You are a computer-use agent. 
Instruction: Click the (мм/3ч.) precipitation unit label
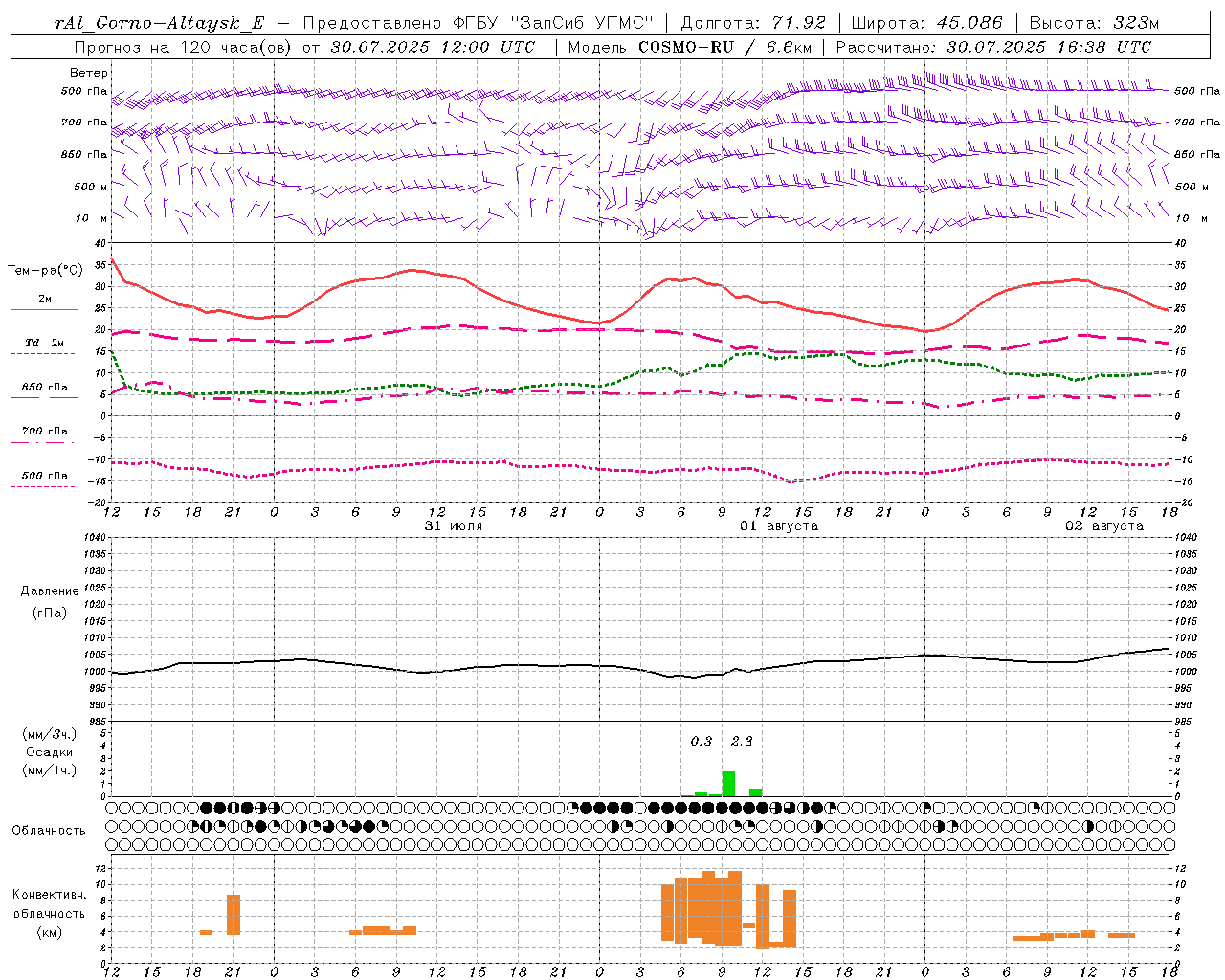[x=50, y=734]
